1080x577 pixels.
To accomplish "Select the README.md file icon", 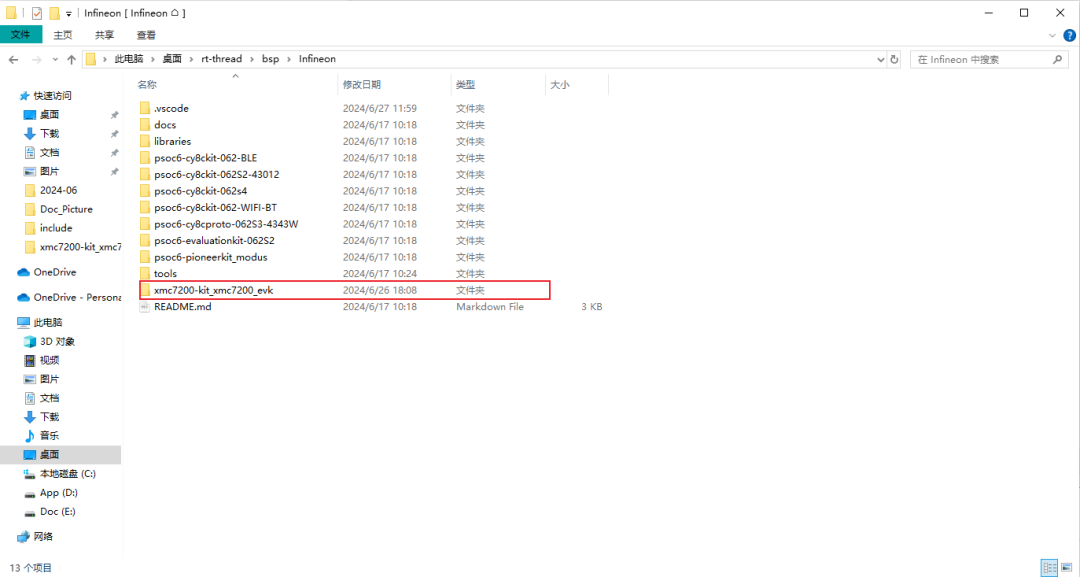I will tap(145, 307).
